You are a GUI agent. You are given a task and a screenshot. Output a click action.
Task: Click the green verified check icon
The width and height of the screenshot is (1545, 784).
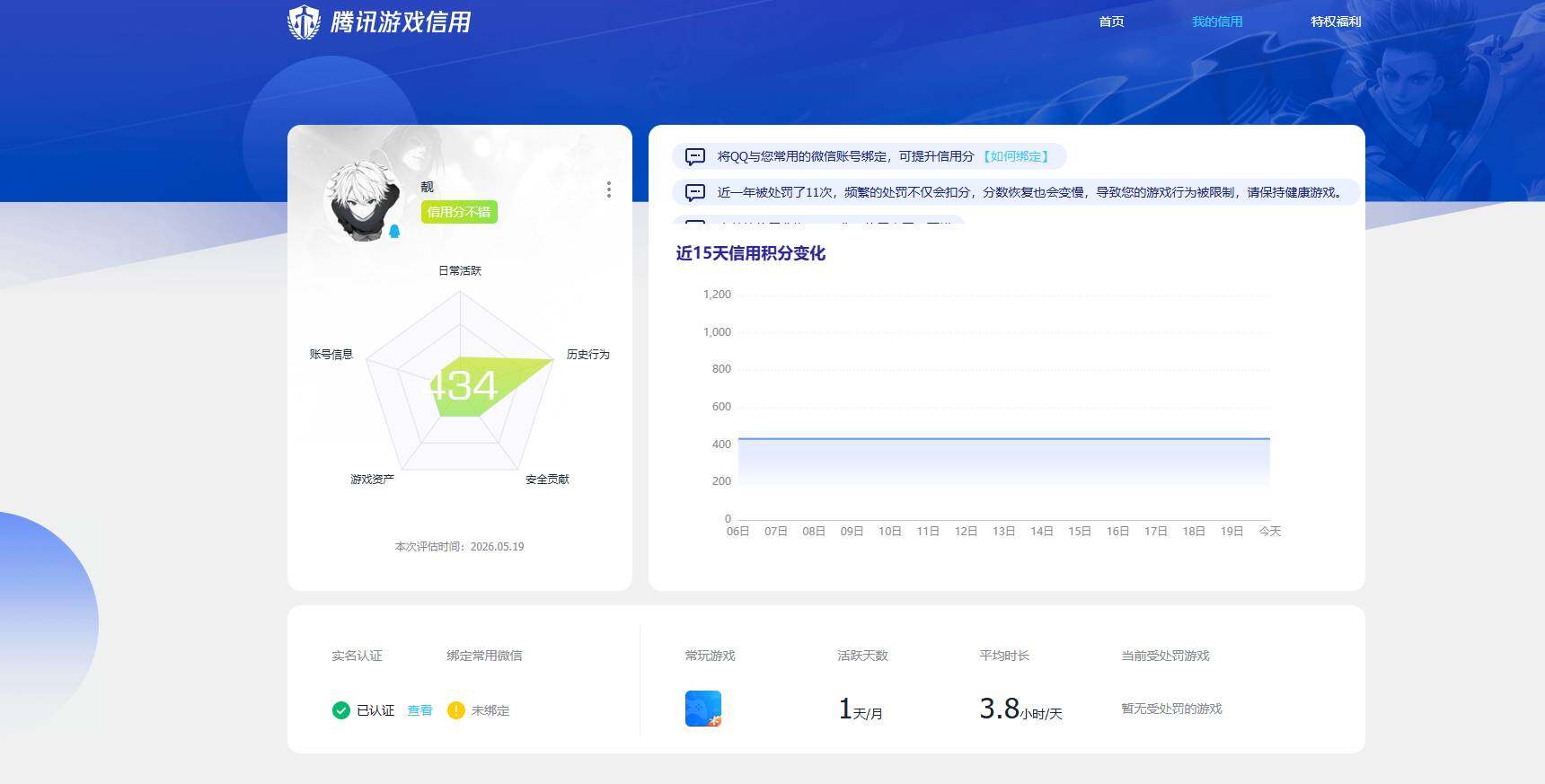[x=341, y=710]
